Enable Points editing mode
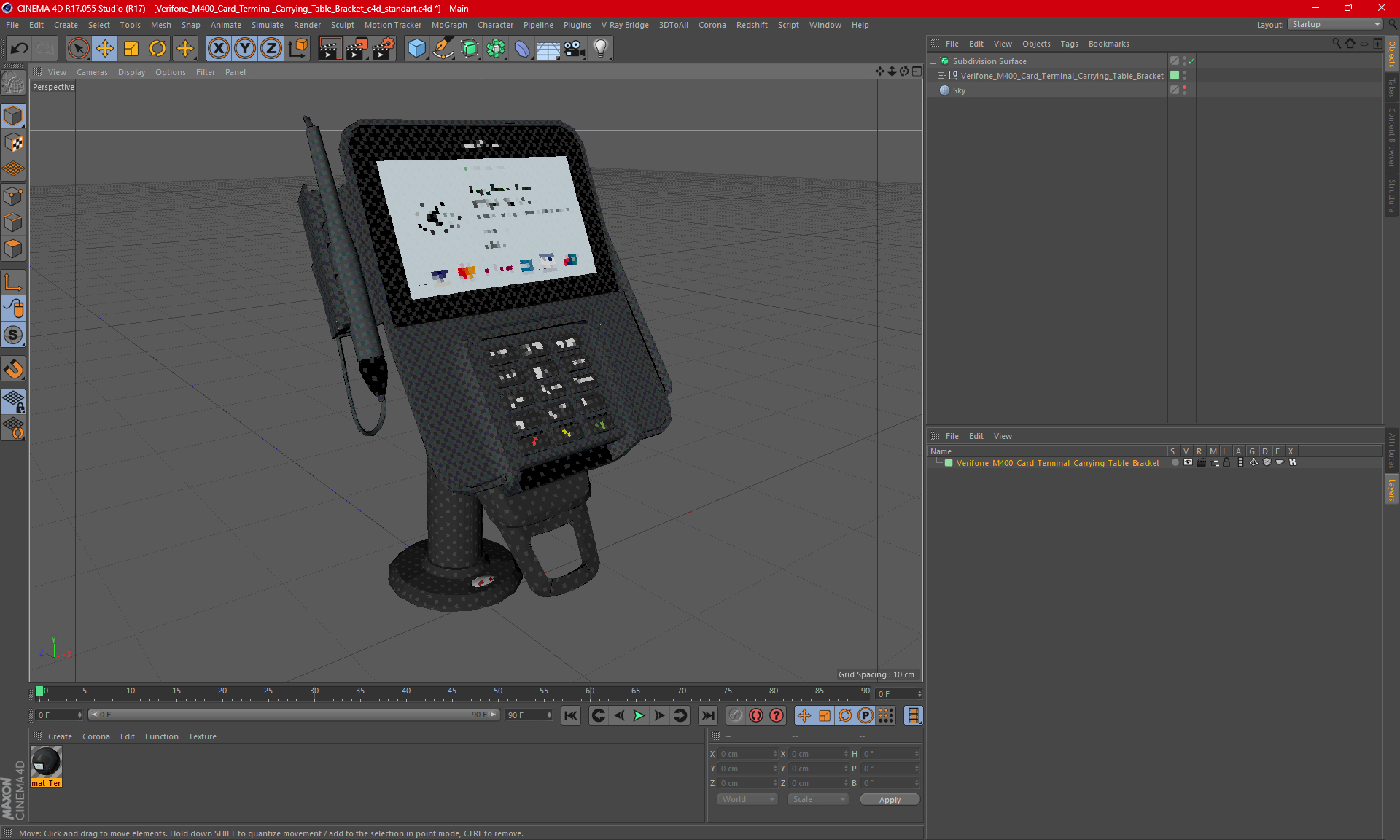This screenshot has width=1400, height=840. (x=13, y=196)
